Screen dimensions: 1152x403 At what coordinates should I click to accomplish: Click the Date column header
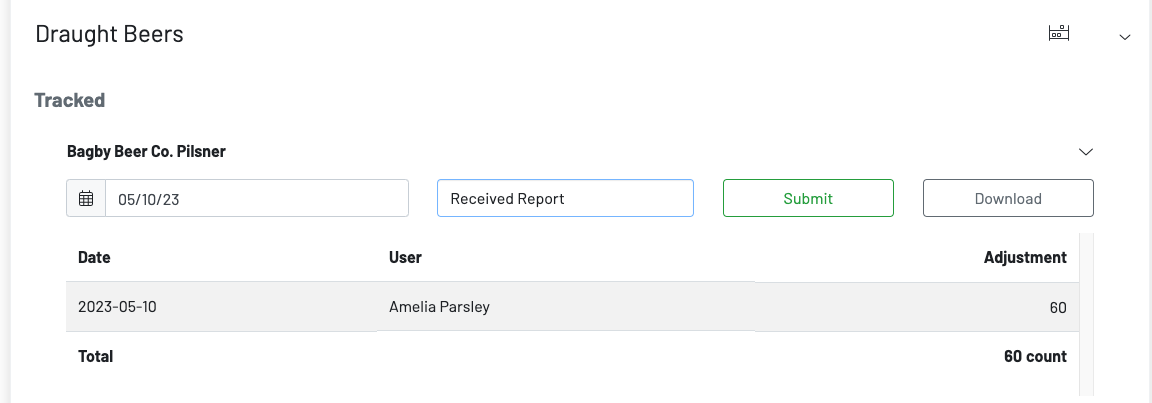click(x=94, y=257)
